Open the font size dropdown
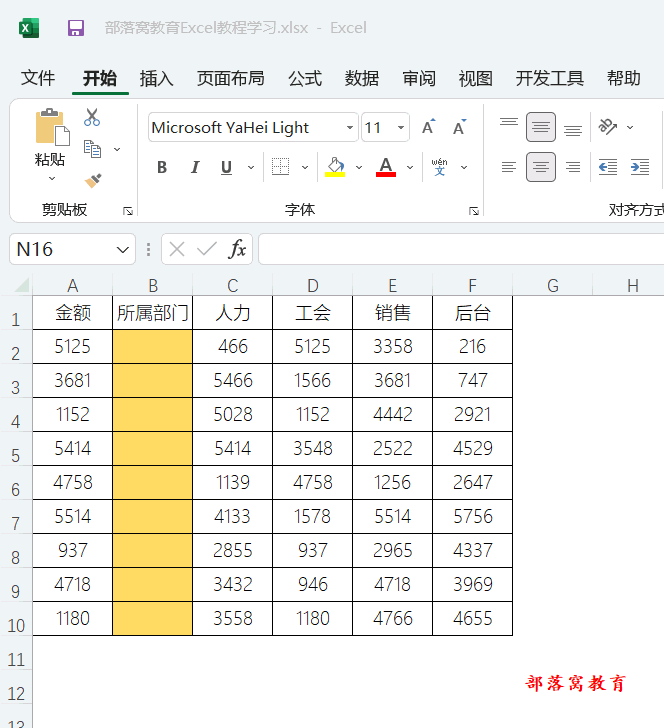This screenshot has width=664, height=728. click(x=401, y=127)
